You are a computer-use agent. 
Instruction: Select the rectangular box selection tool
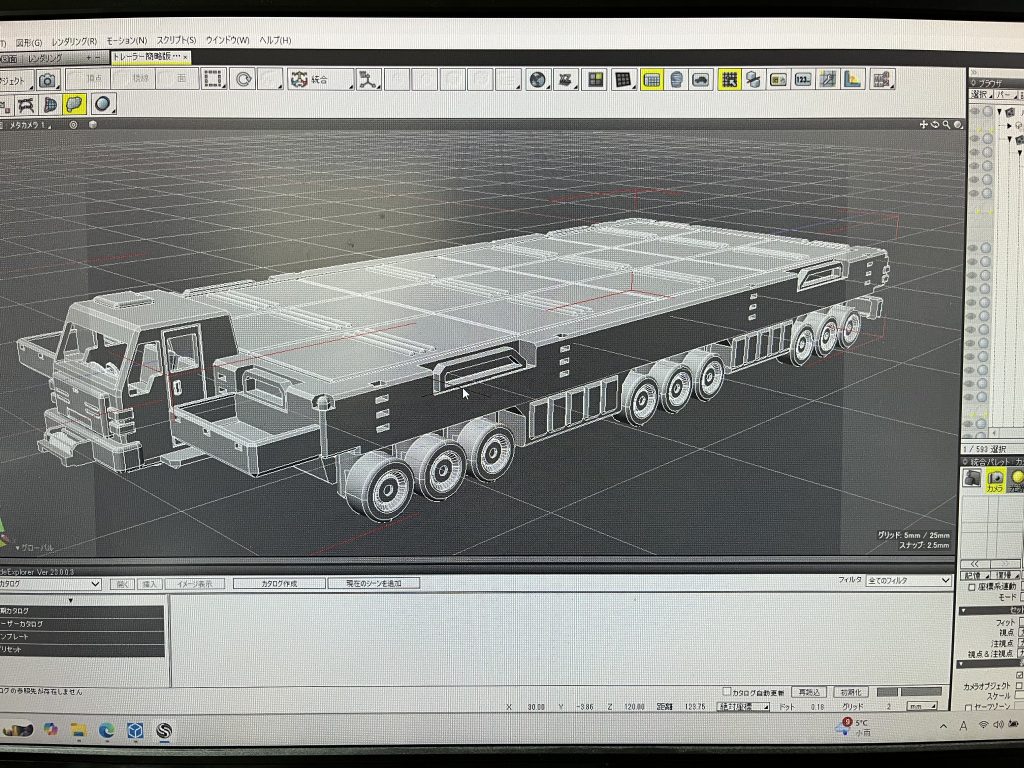point(213,79)
